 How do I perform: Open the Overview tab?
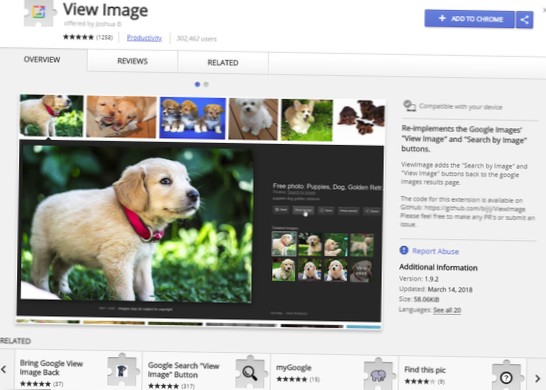point(42,60)
